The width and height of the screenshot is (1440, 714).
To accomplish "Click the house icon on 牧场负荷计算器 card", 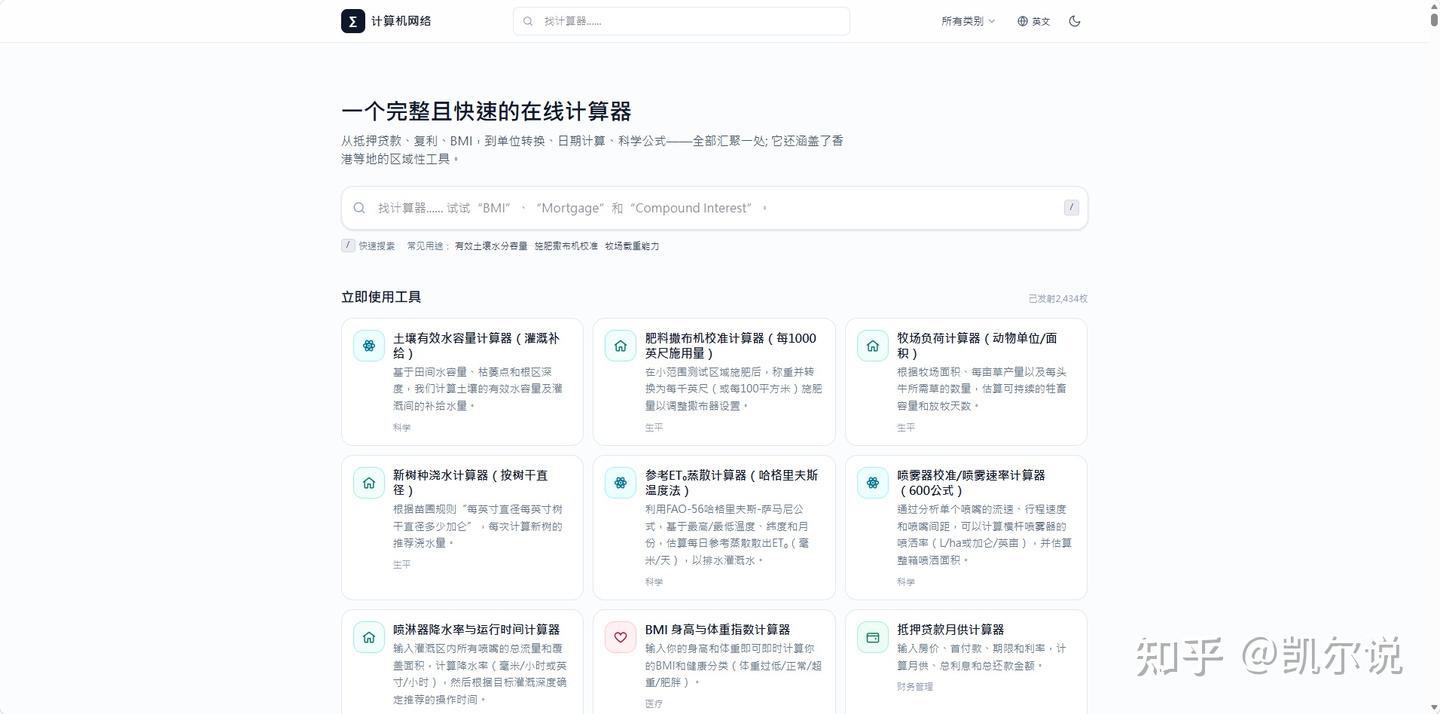I will coord(873,346).
